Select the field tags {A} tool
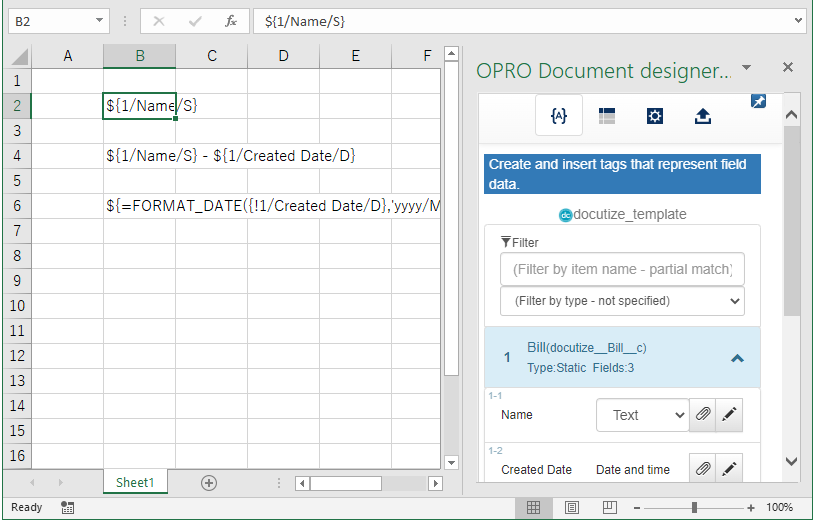This screenshot has height=524, width=816. 559,116
